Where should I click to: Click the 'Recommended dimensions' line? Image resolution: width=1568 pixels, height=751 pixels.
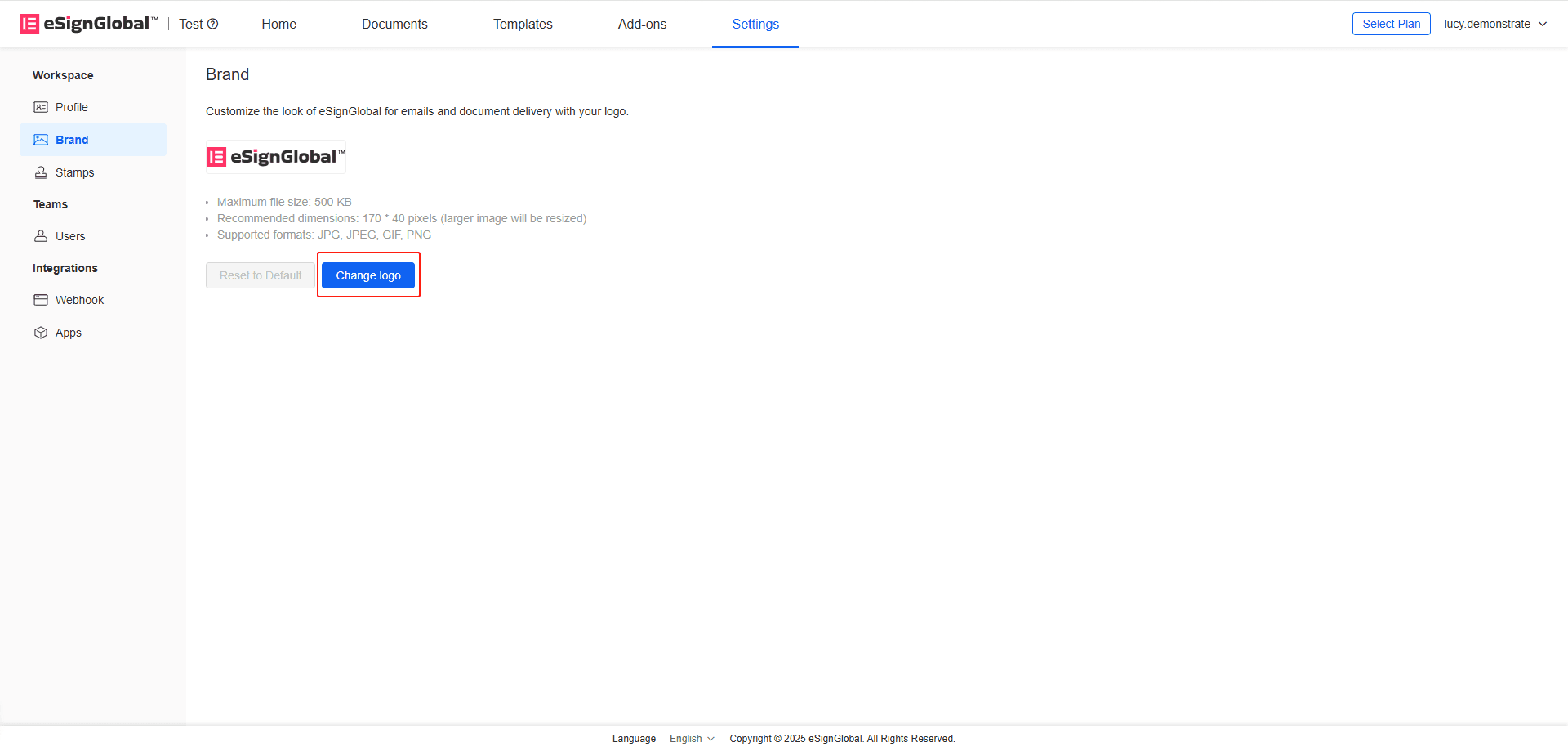coord(402,218)
